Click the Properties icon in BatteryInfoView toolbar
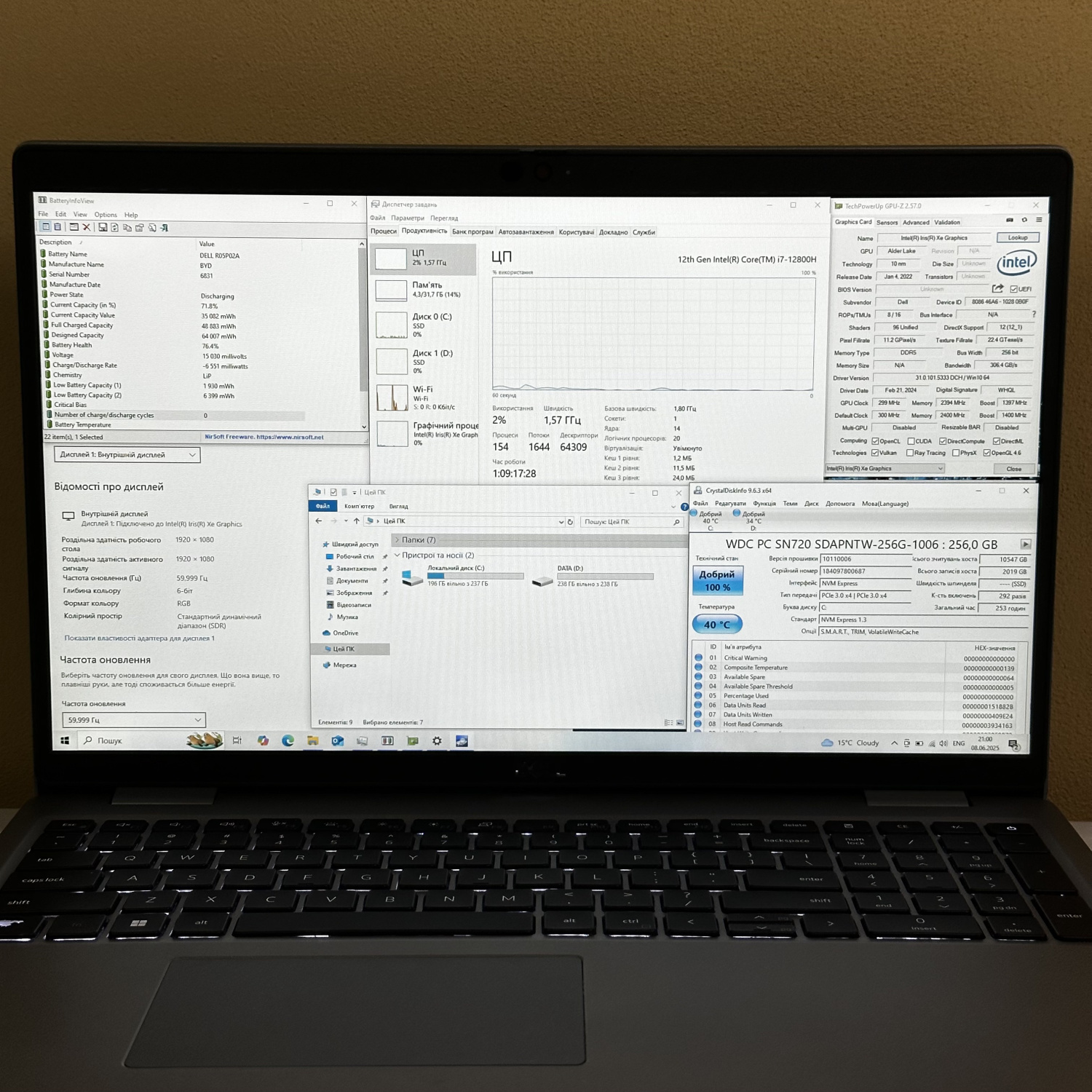This screenshot has width=1092, height=1092. (140, 228)
